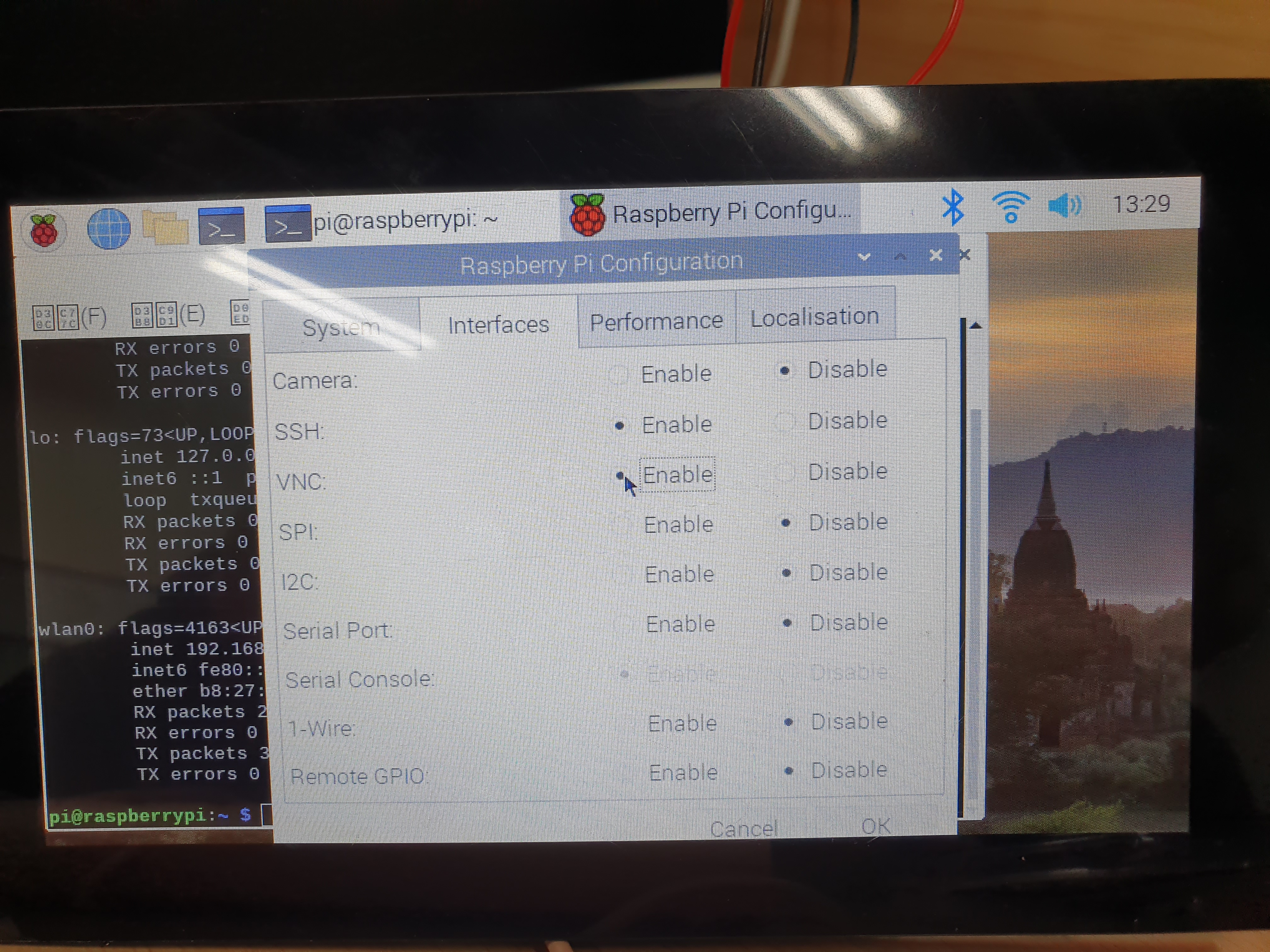Screen dimensions: 1270x952
Task: Open the terminal's (F) menu
Action: 70,317
